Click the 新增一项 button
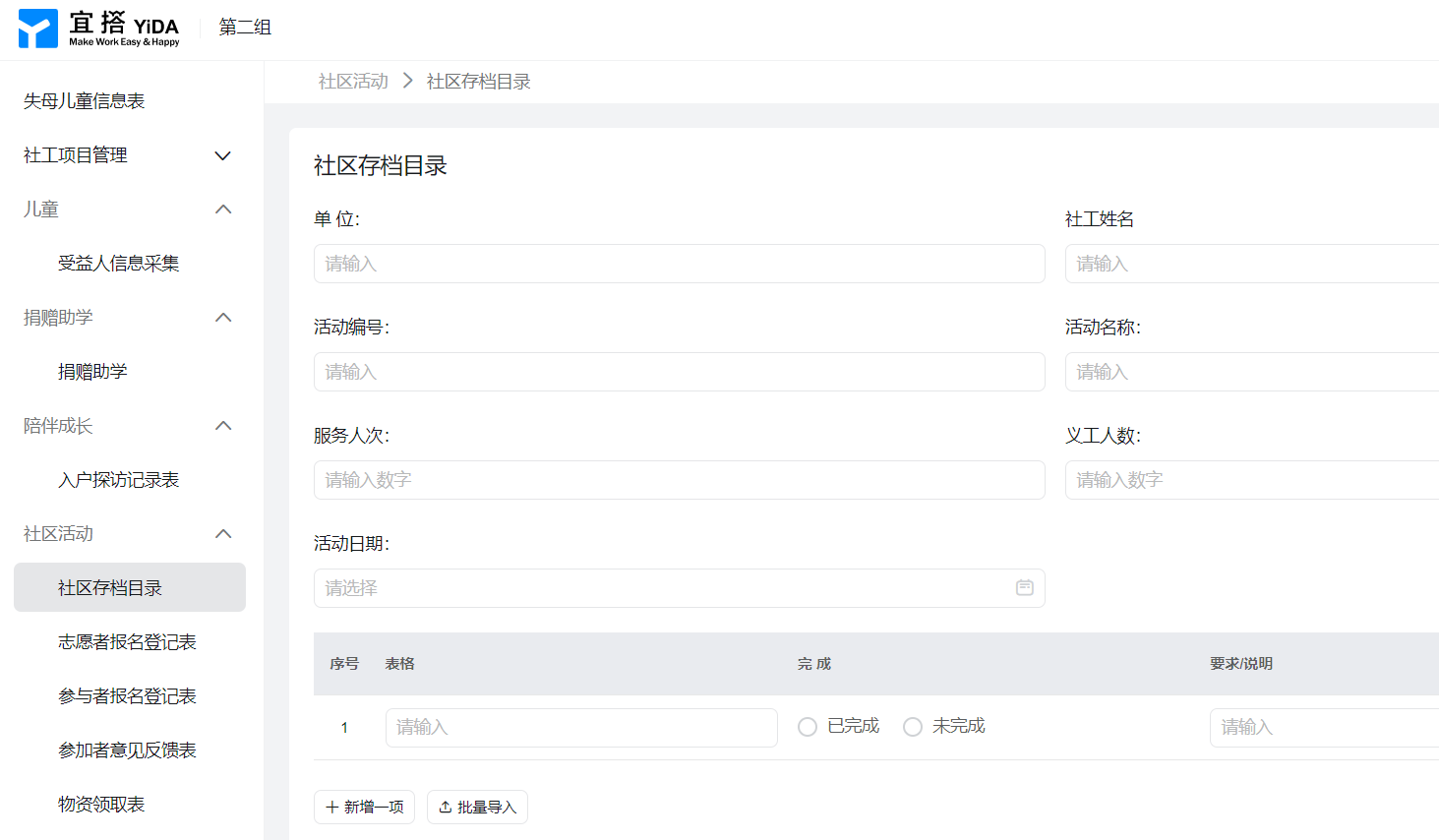 pyautogui.click(x=364, y=807)
